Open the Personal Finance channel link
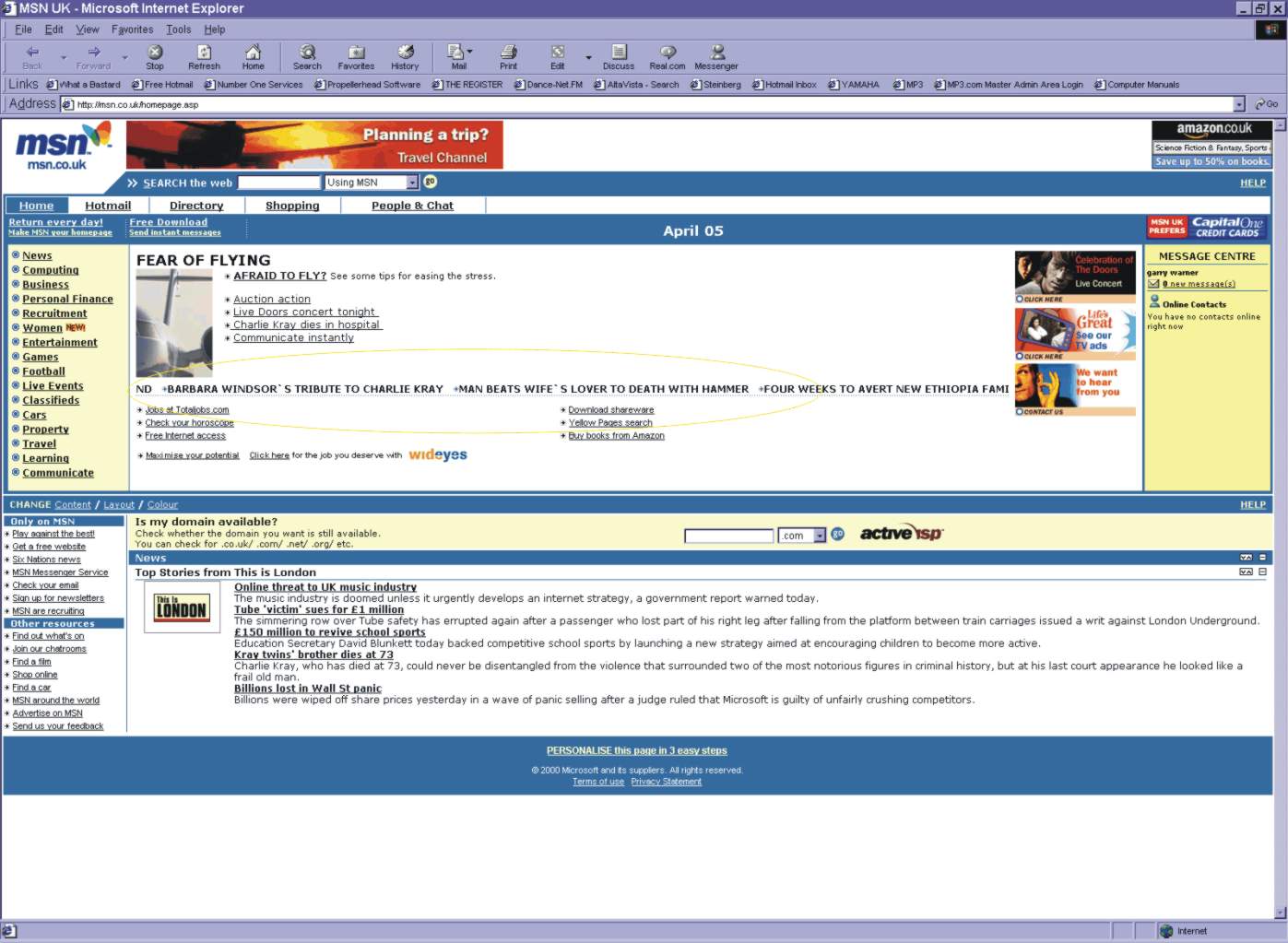Viewport: 1288px width, 943px height. coord(67,299)
